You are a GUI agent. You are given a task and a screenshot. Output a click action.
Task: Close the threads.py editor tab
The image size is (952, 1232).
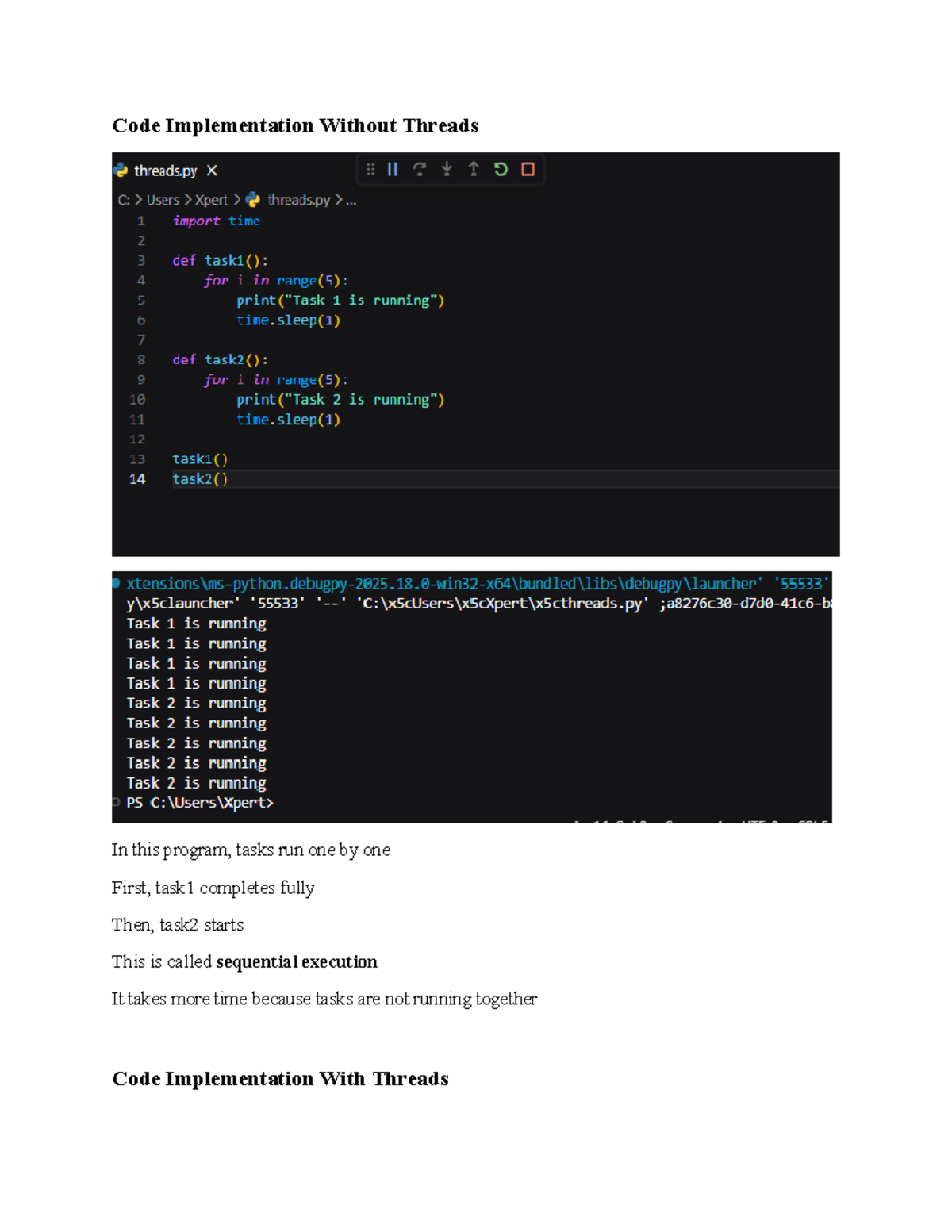tap(212, 171)
